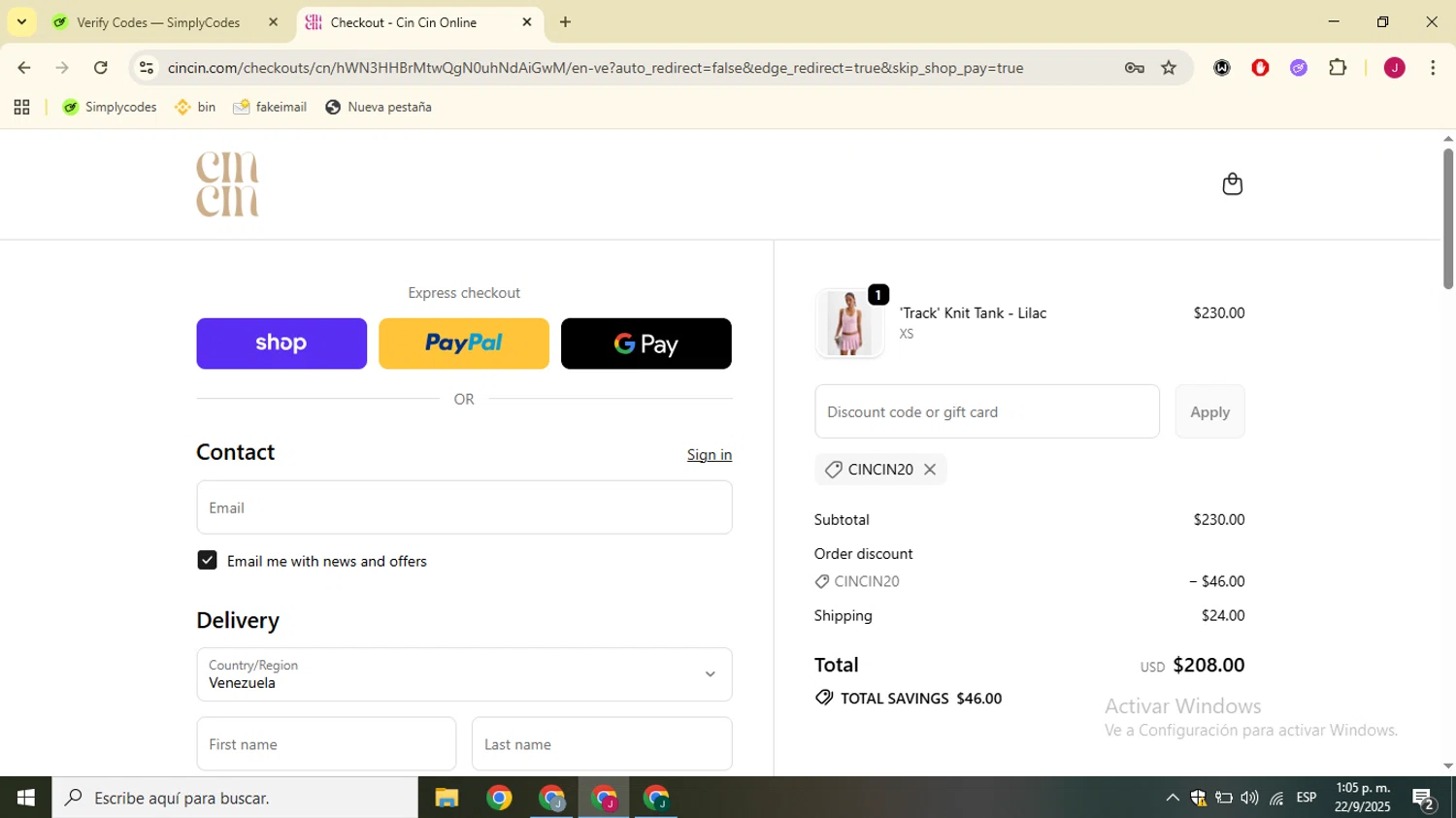The image size is (1456, 818).
Task: Open File Explorer from the taskbar
Action: (447, 798)
